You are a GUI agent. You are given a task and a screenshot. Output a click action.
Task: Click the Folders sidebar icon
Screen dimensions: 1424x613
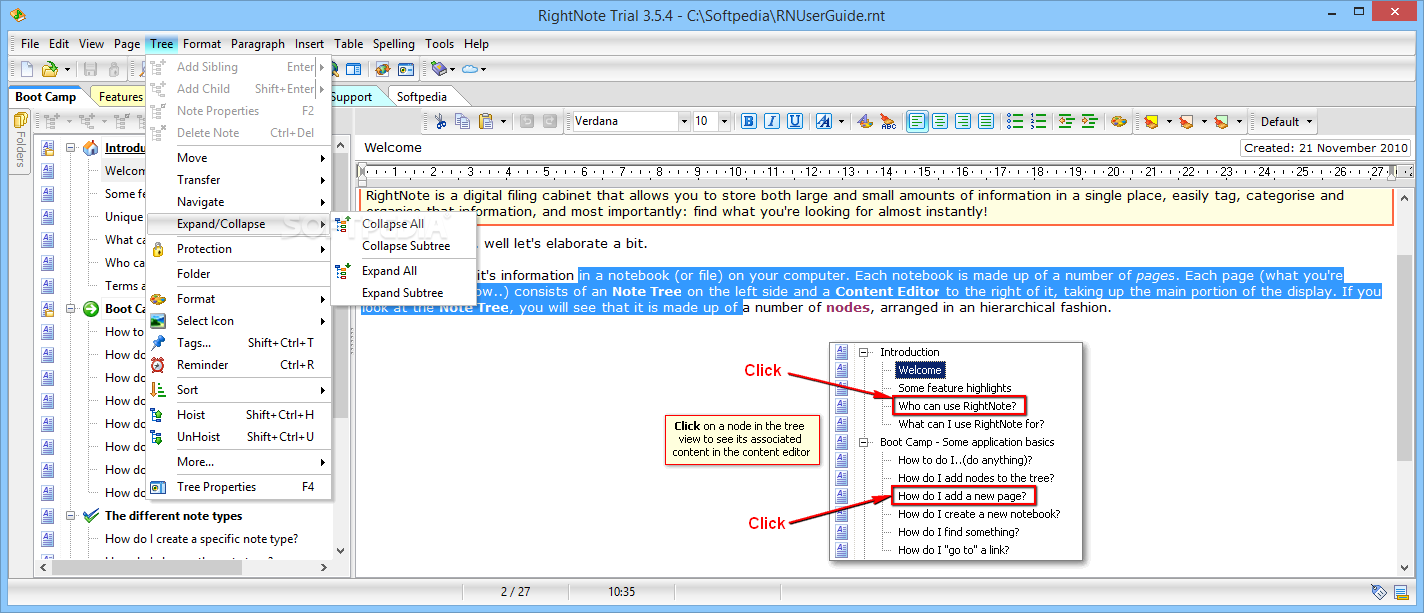point(20,120)
